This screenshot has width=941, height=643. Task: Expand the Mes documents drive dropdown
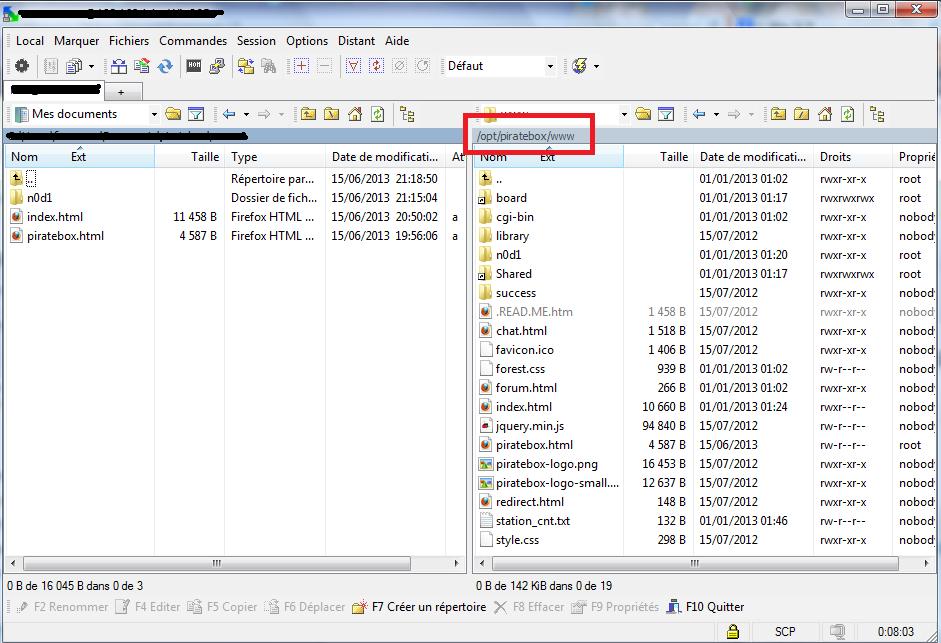click(x=154, y=115)
